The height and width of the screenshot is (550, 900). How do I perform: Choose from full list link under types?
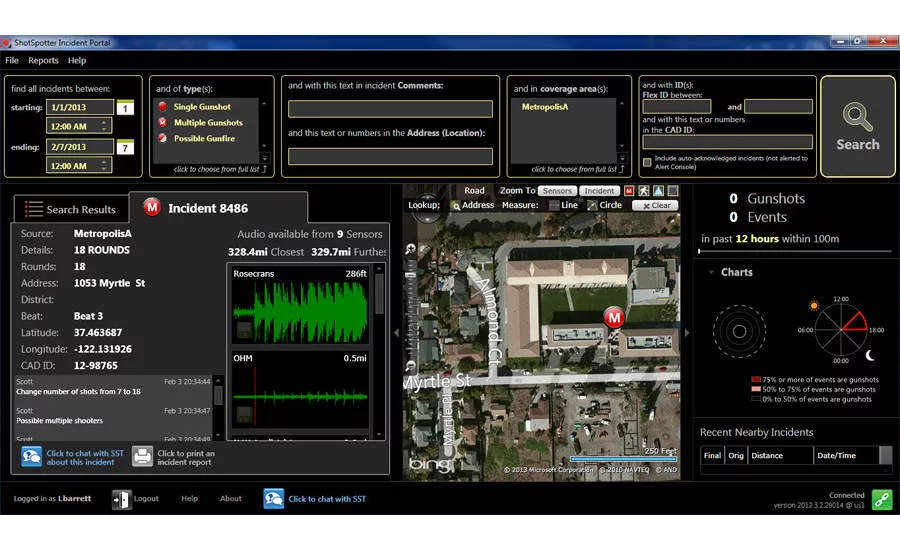point(219,169)
